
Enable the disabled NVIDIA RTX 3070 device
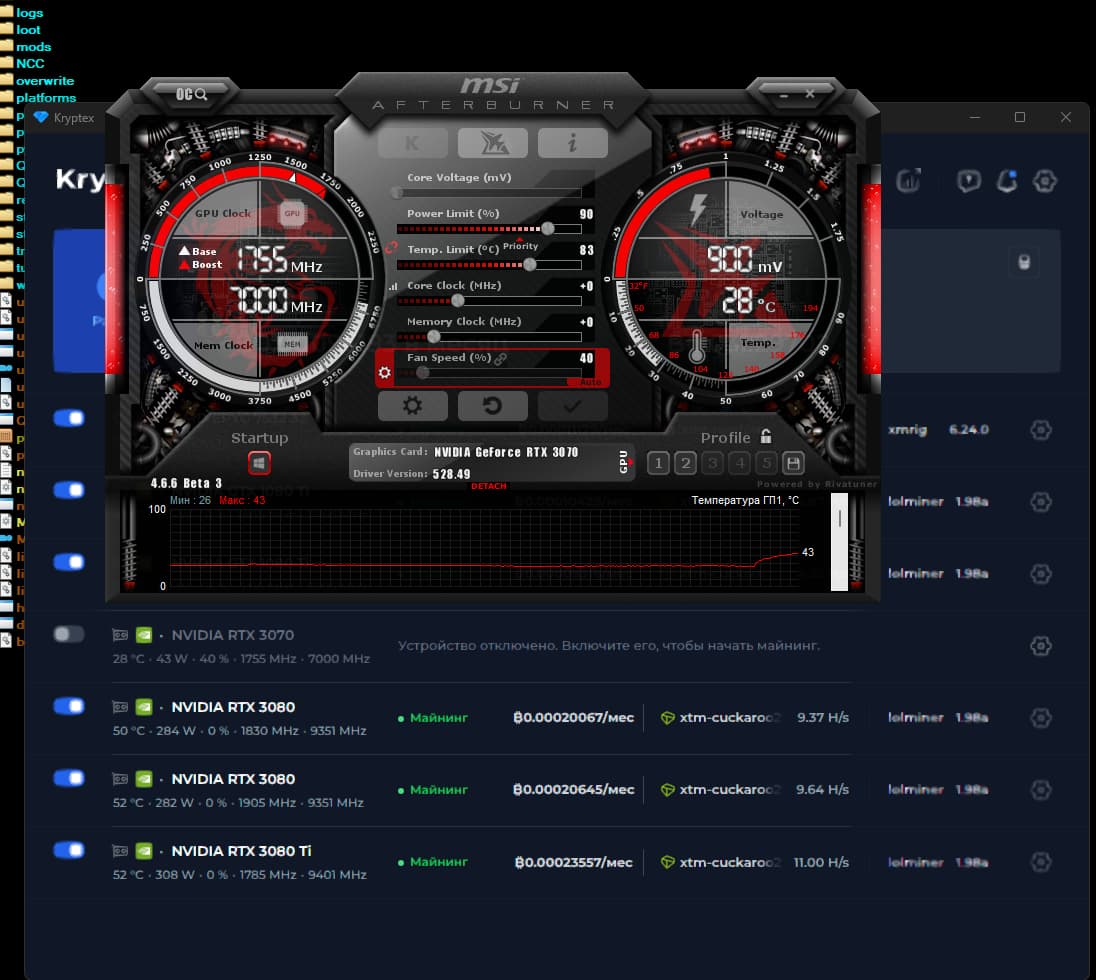(x=69, y=634)
